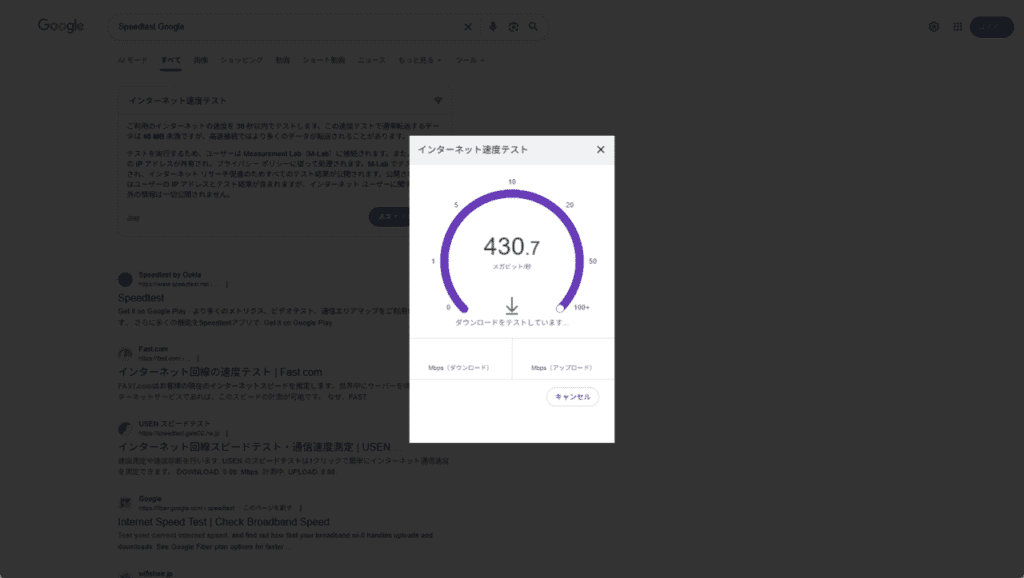Switch to the ニュース tab
Image resolution: width=1024 pixels, height=578 pixels.
(371, 60)
